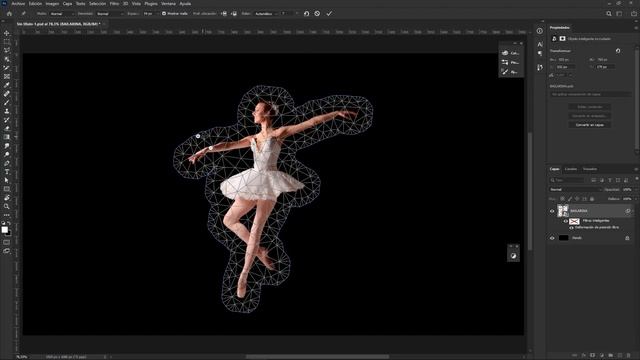
Task: Reset transform in Properties panel
Action: [618, 51]
